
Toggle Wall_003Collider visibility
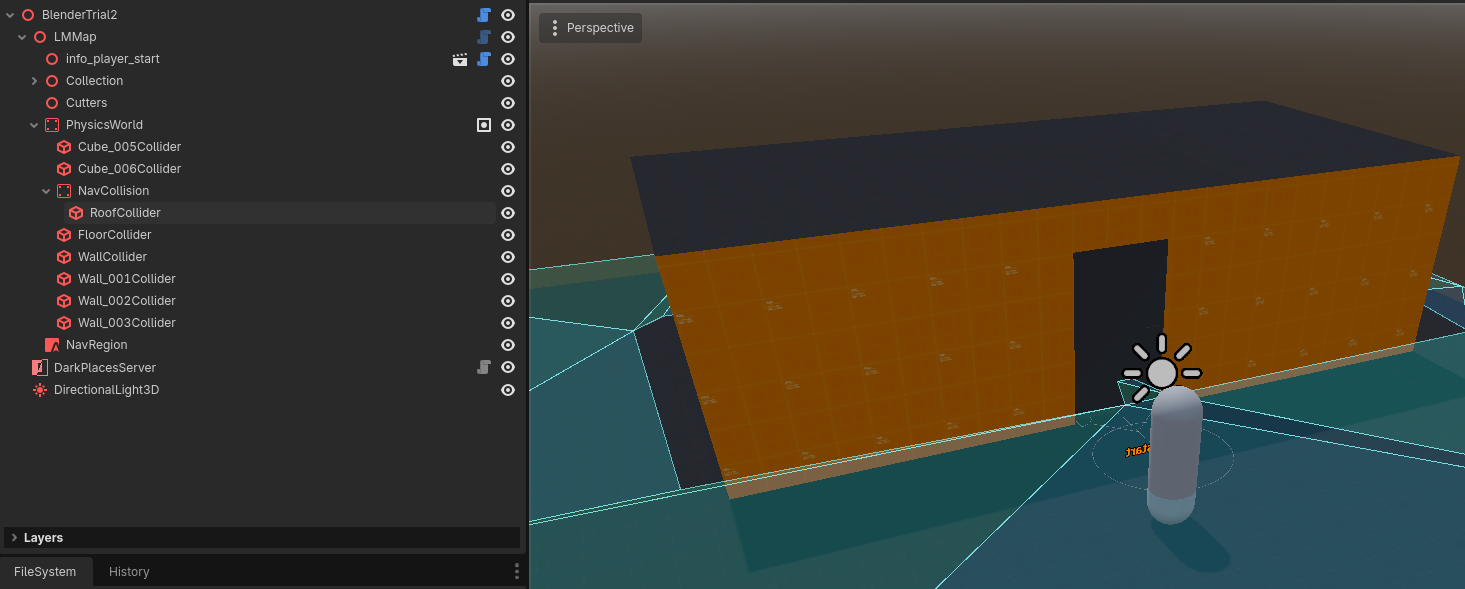pyautogui.click(x=508, y=323)
